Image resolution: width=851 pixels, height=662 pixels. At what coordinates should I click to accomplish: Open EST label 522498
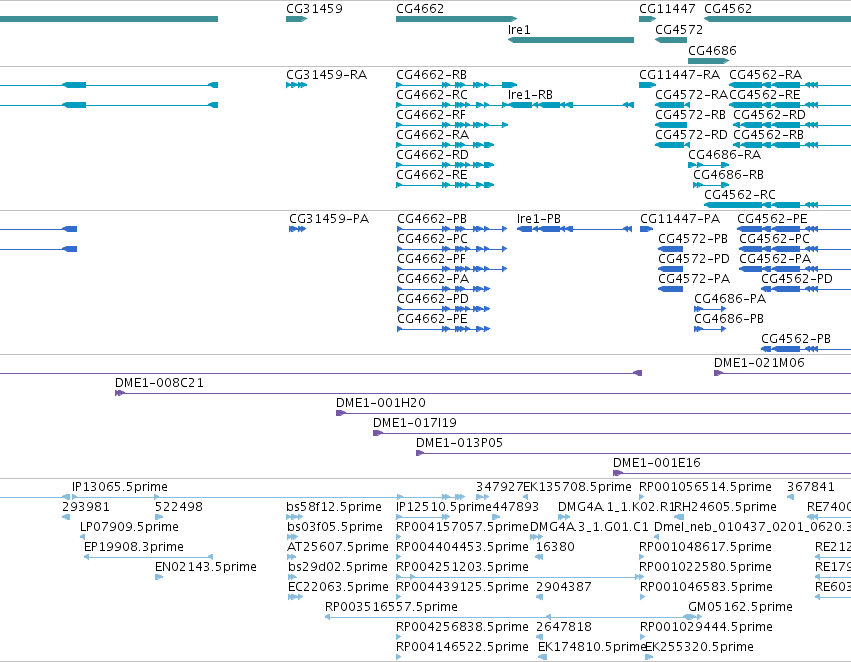[179, 507]
